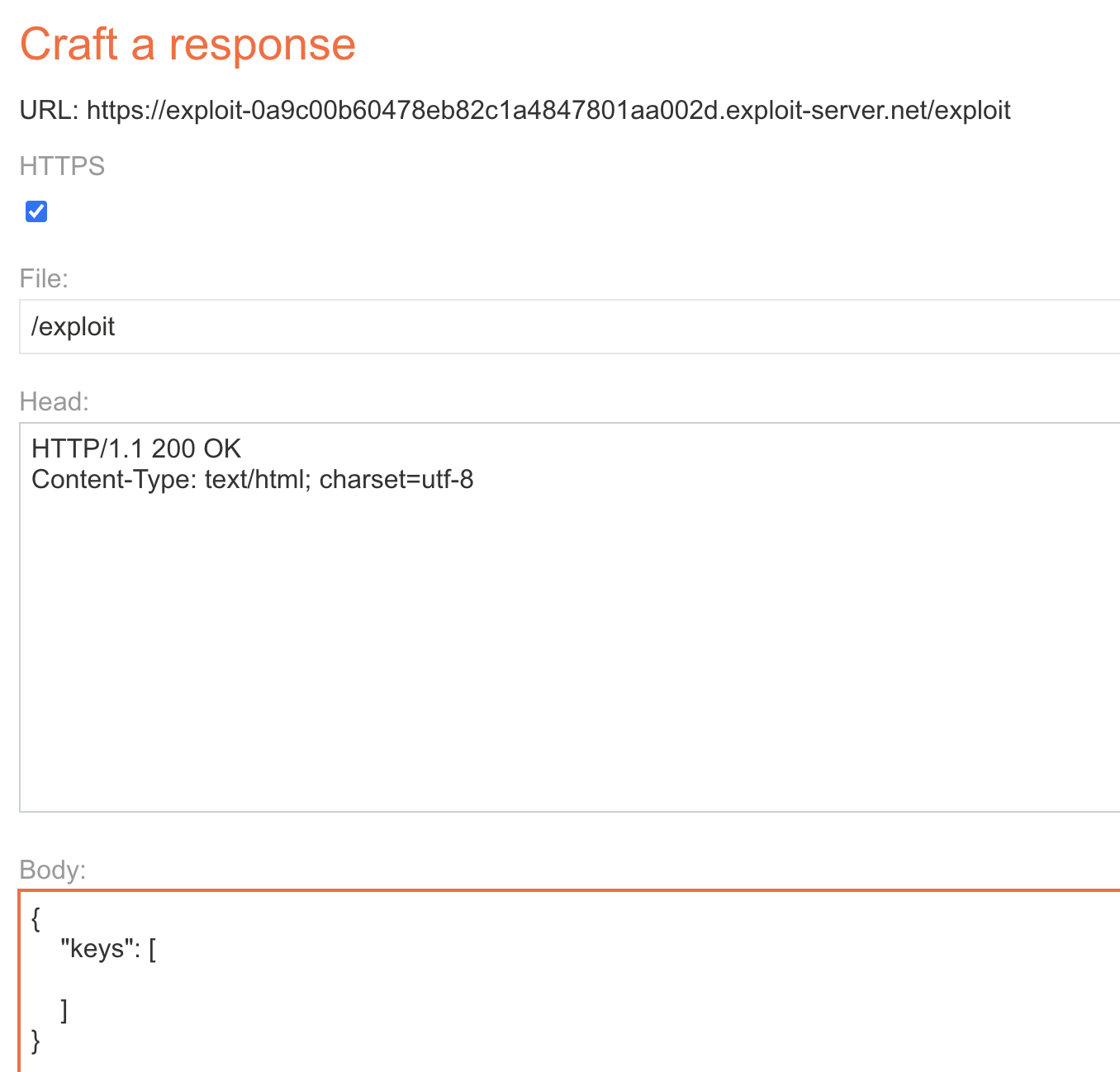Click inside the Head textarea

point(570,617)
